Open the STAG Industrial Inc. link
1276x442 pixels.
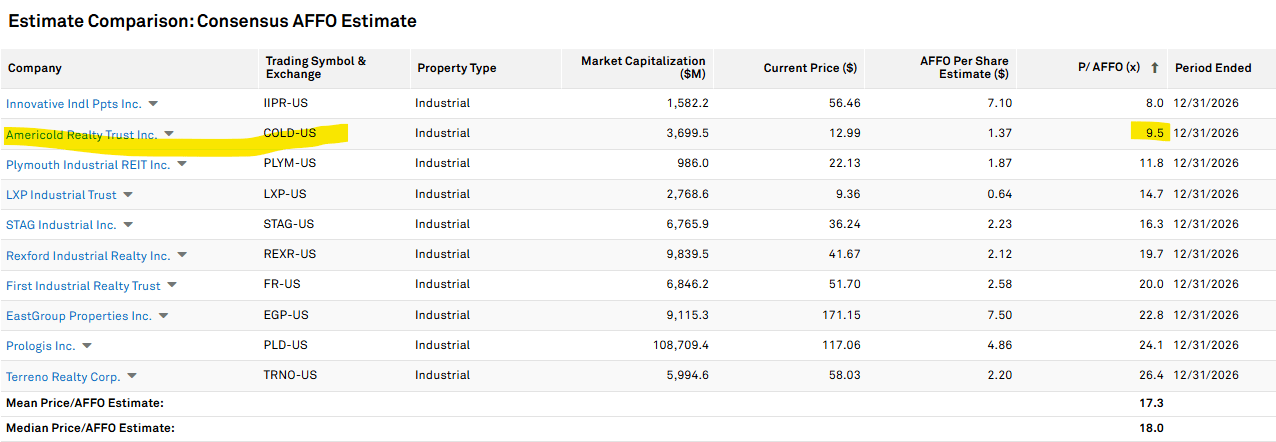tap(61, 225)
